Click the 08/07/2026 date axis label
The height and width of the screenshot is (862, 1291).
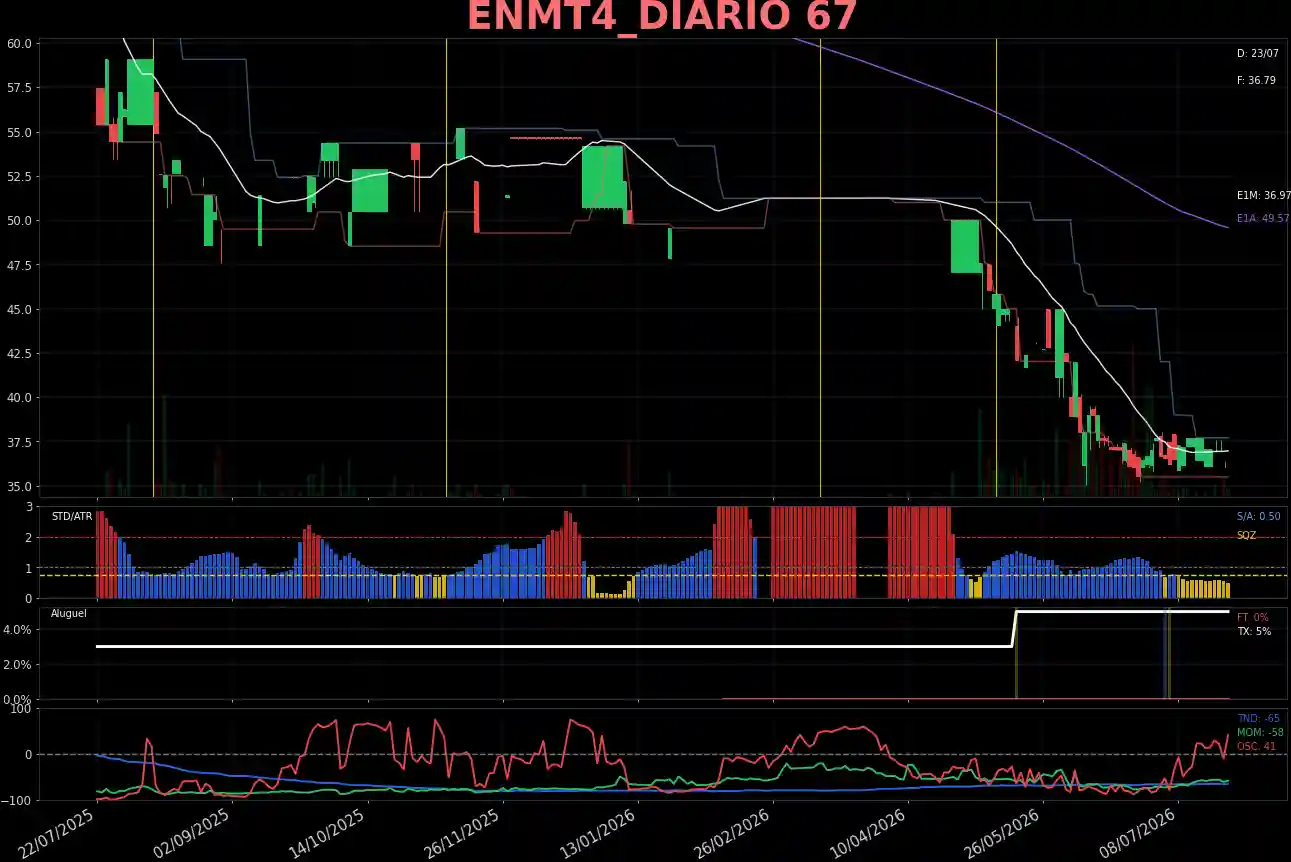coord(1136,833)
